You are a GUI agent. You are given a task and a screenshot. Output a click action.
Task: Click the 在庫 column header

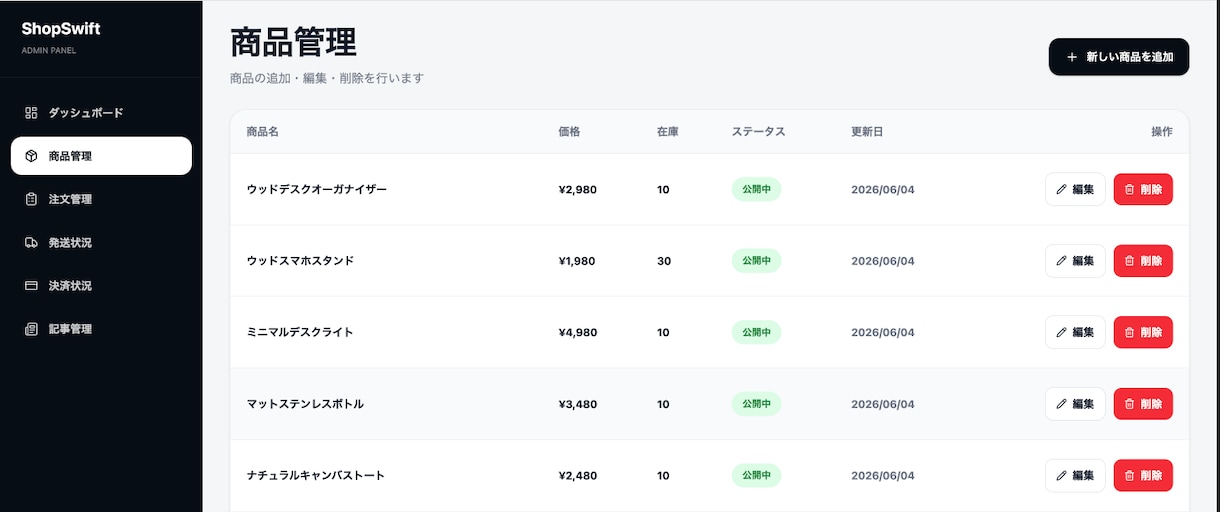[668, 132]
